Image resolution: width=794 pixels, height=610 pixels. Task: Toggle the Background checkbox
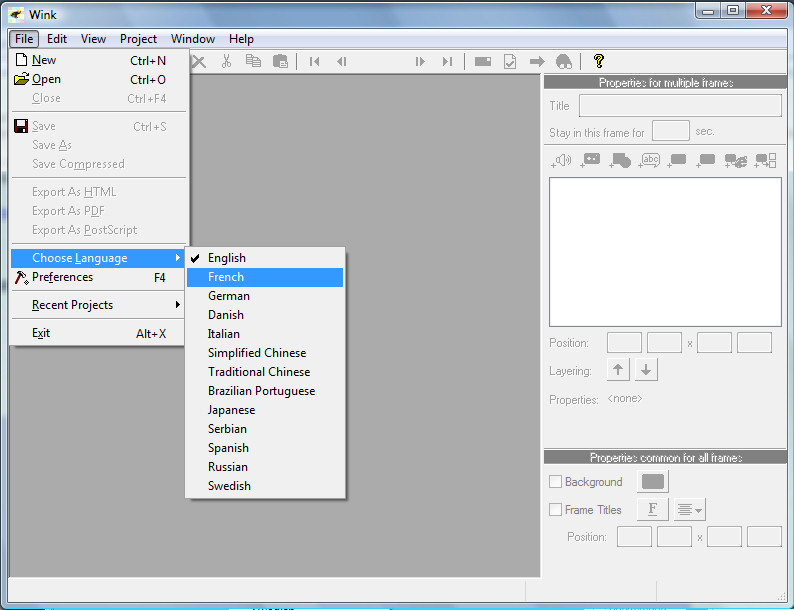pos(555,481)
